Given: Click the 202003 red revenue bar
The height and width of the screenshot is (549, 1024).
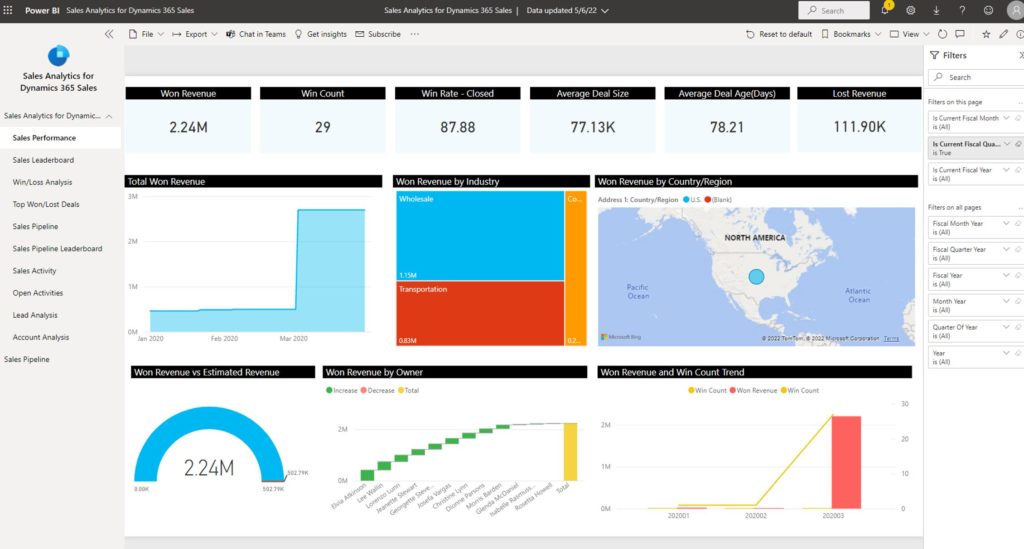Looking at the screenshot, I should pos(846,462).
